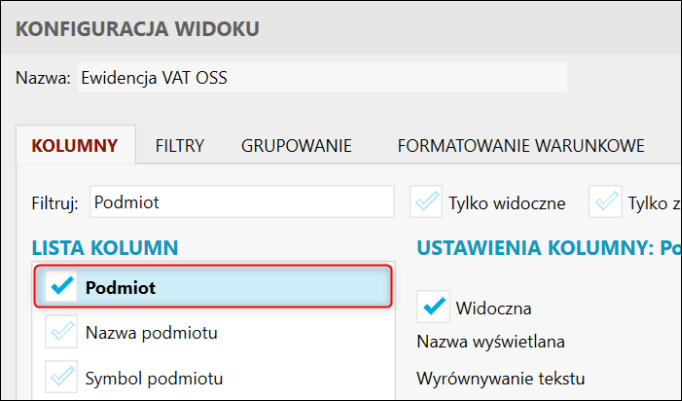Image resolution: width=682 pixels, height=401 pixels.
Task: Check the Symbol podmiotu column checkbox
Action: pyautogui.click(x=62, y=378)
